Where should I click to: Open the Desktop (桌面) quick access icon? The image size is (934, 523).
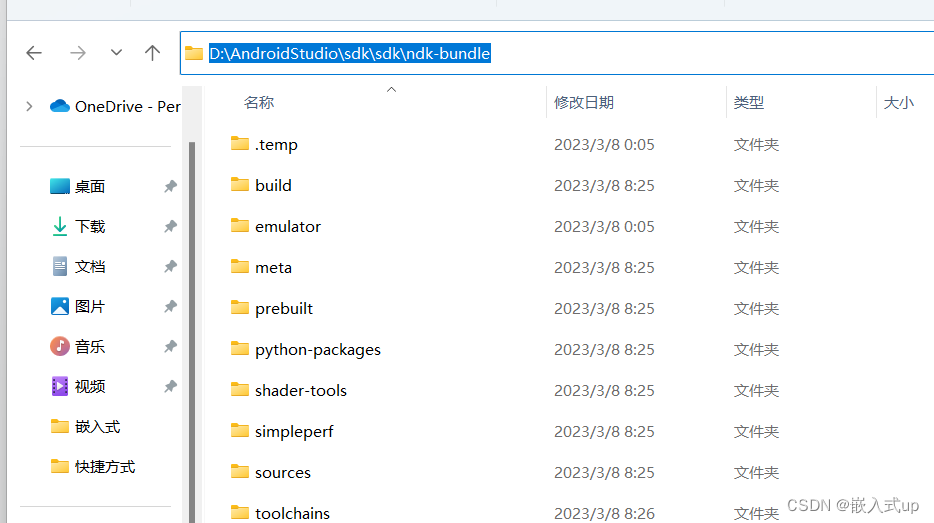click(60, 186)
